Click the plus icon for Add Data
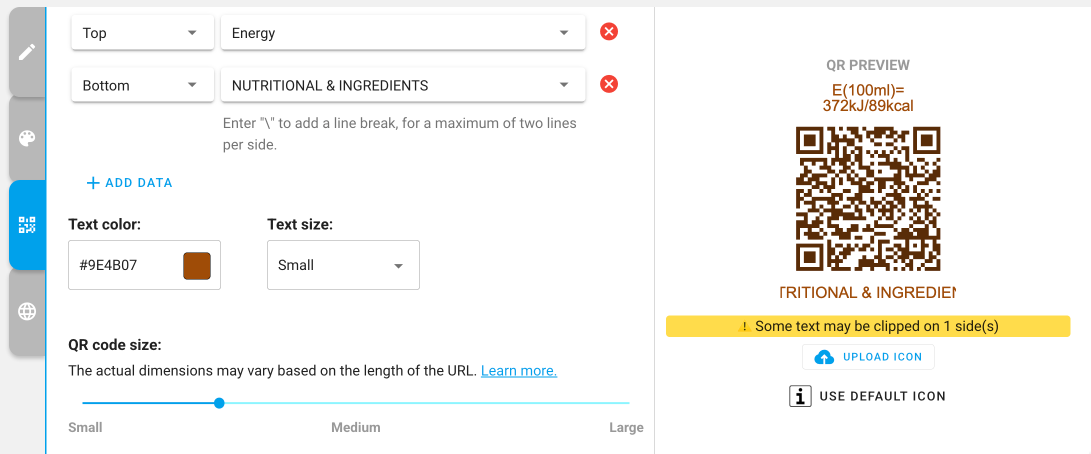1091x454 pixels. pos(93,183)
